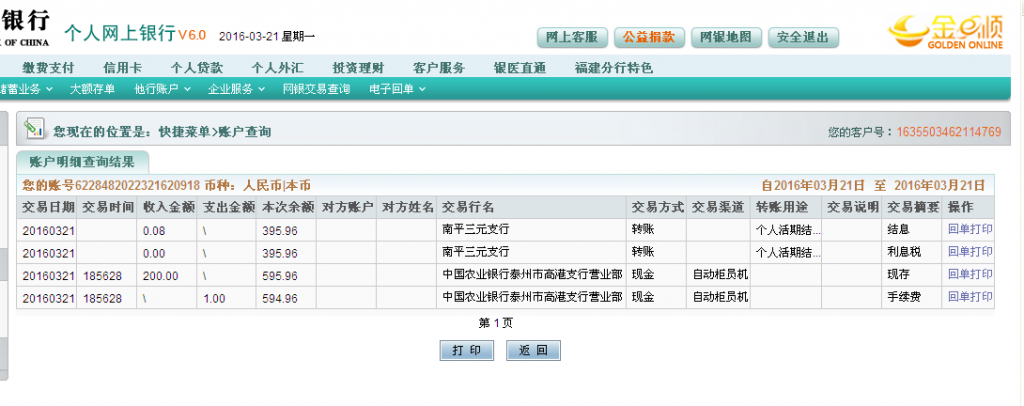Click the 公益捐款 charity donation button
1024x406 pixels.
tap(648, 37)
